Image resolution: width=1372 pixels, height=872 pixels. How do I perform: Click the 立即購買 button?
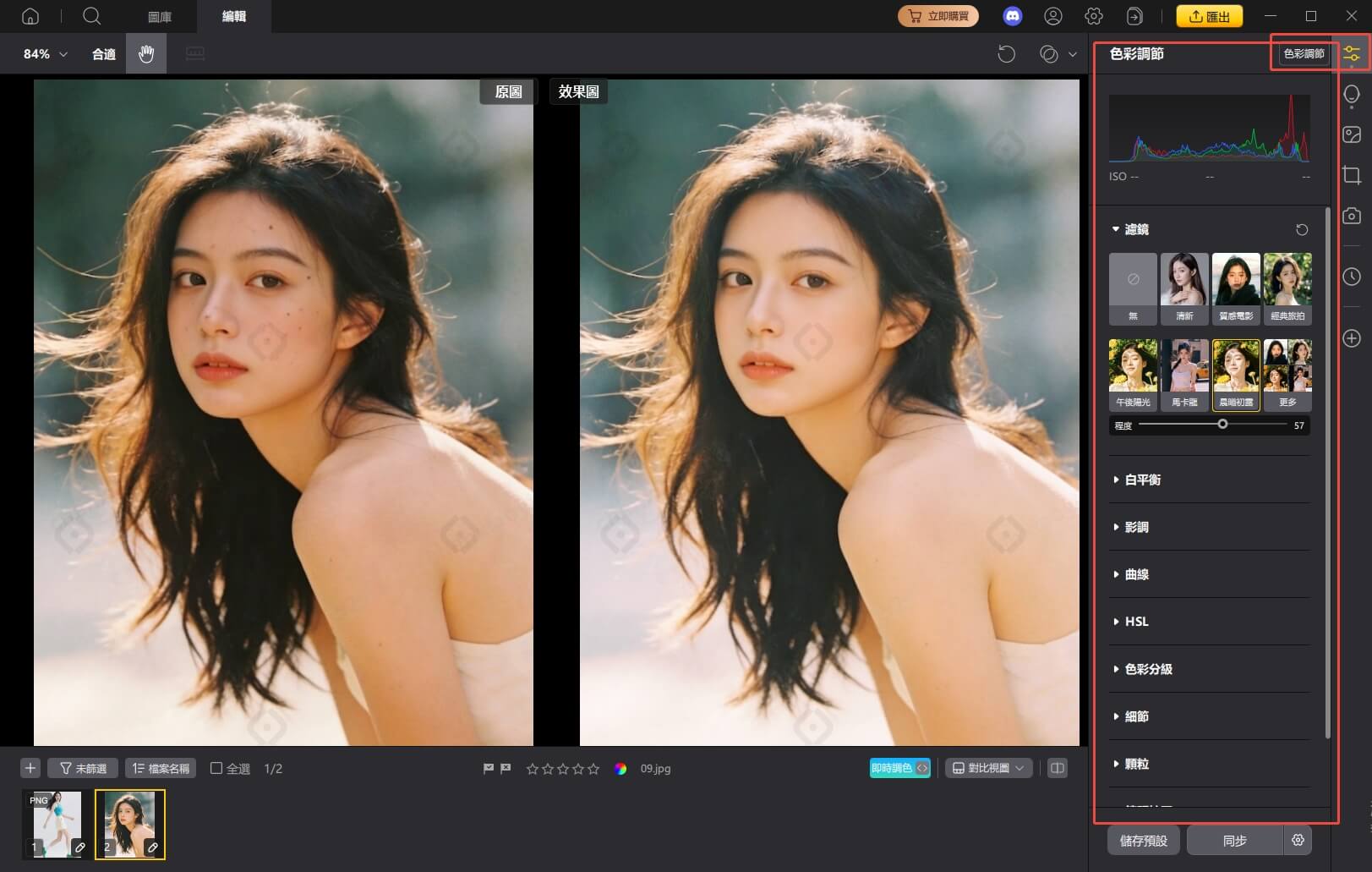click(938, 16)
